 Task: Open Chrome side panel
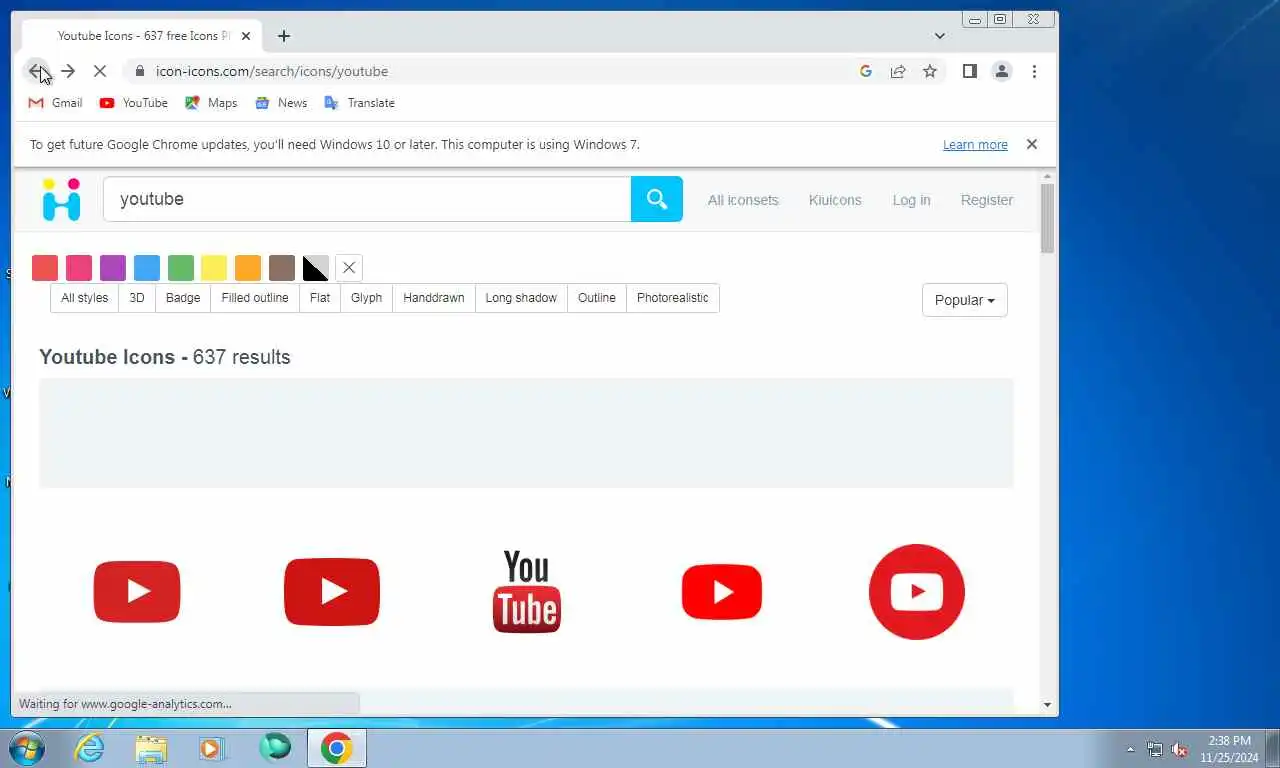(969, 71)
